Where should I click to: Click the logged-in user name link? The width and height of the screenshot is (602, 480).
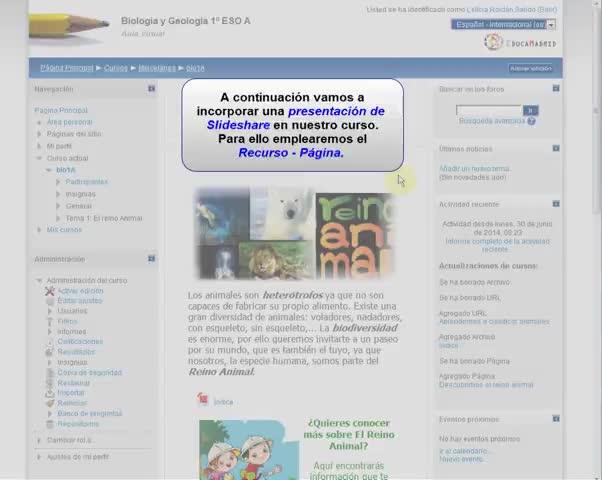(512, 10)
